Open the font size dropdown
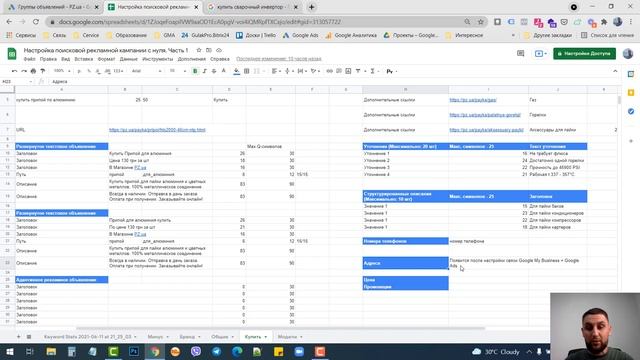Viewport: 640px width, 360px height. 178,71
